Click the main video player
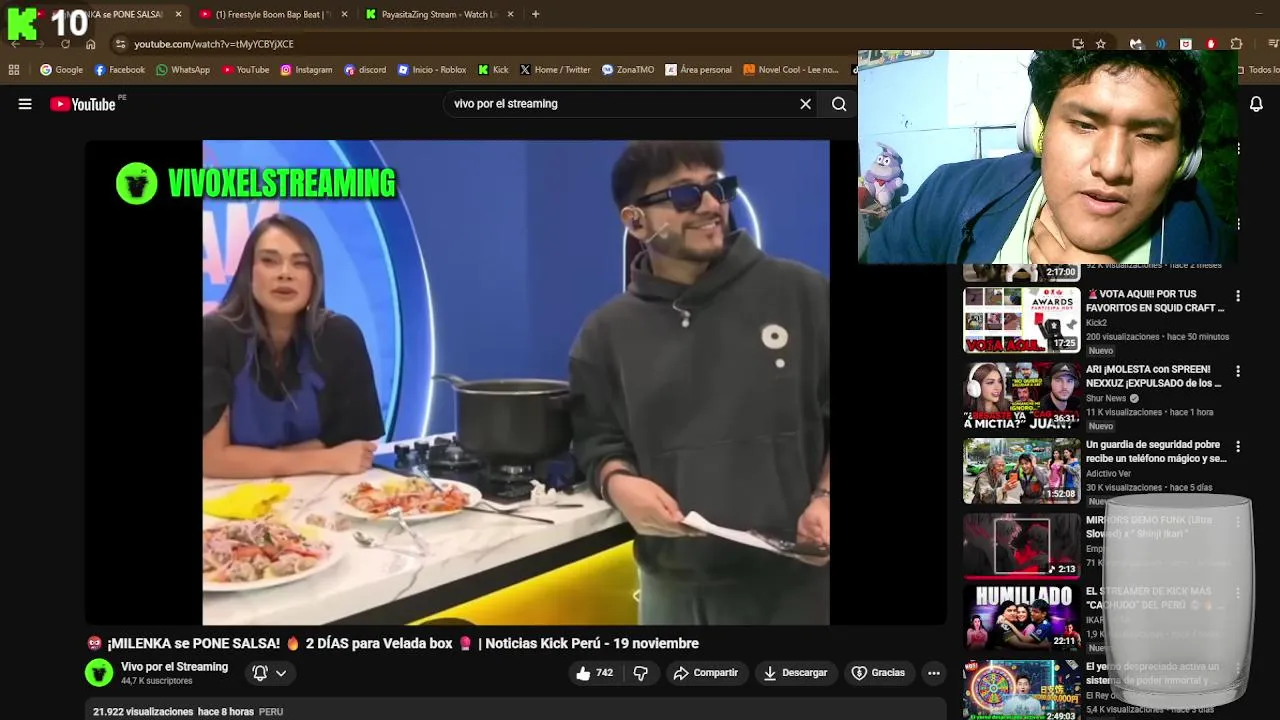 (x=515, y=382)
